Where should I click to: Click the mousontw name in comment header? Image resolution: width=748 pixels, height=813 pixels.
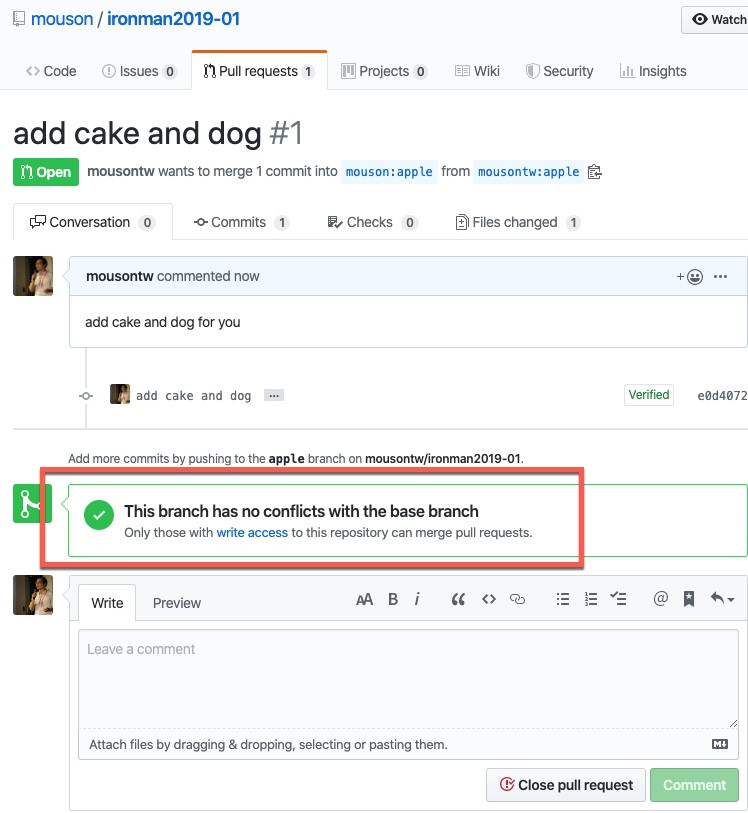pyautogui.click(x=120, y=276)
